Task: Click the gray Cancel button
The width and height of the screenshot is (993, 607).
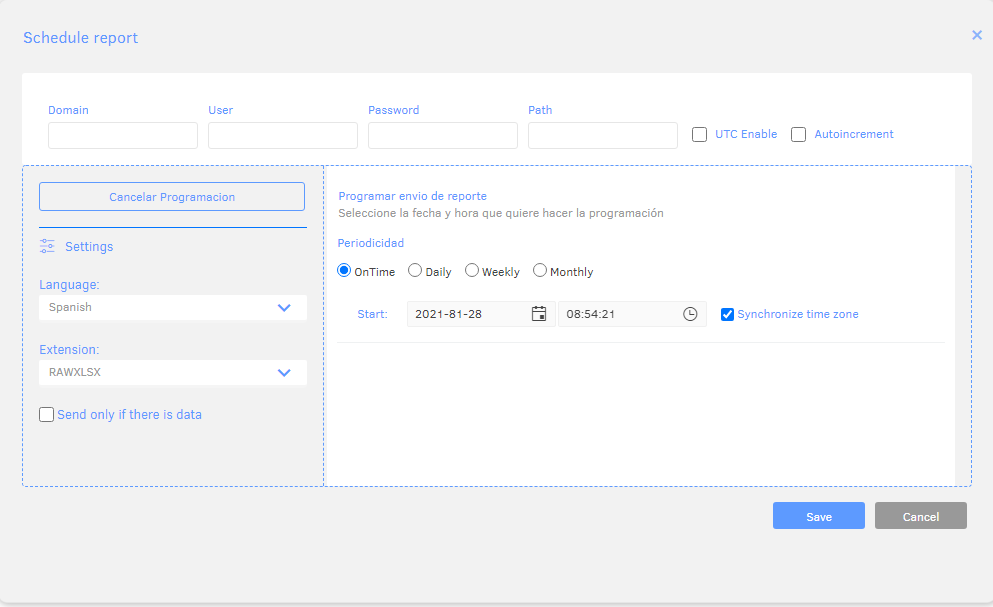Action: [x=921, y=516]
